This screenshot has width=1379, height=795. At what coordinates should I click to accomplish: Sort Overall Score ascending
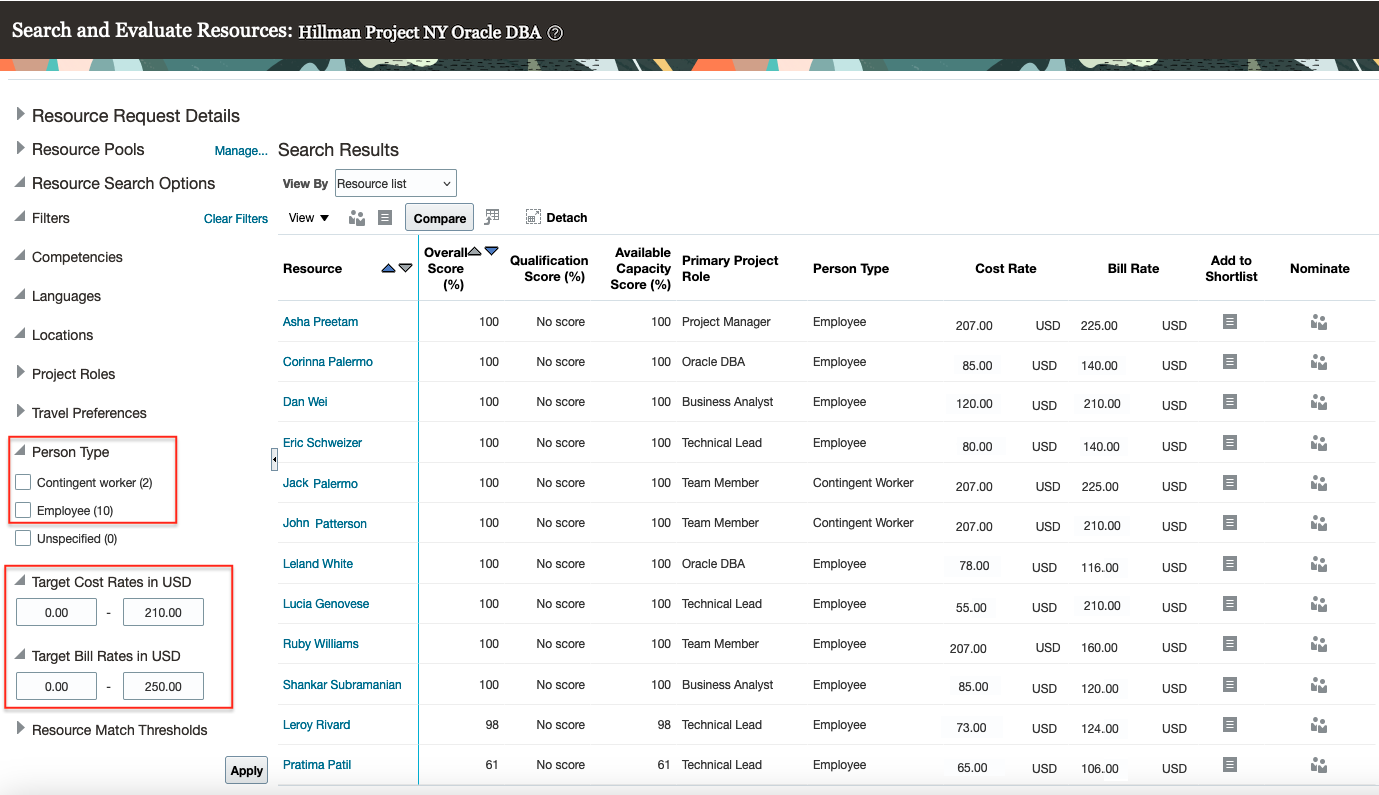pos(475,251)
